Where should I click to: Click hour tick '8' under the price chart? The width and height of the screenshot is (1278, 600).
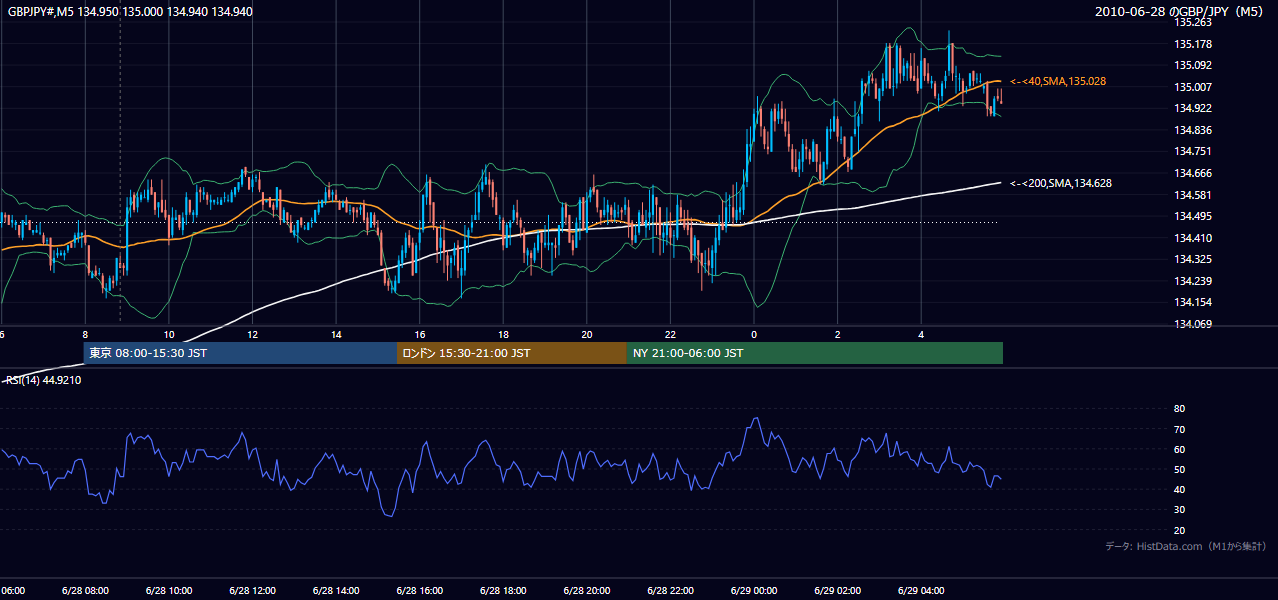(x=85, y=334)
